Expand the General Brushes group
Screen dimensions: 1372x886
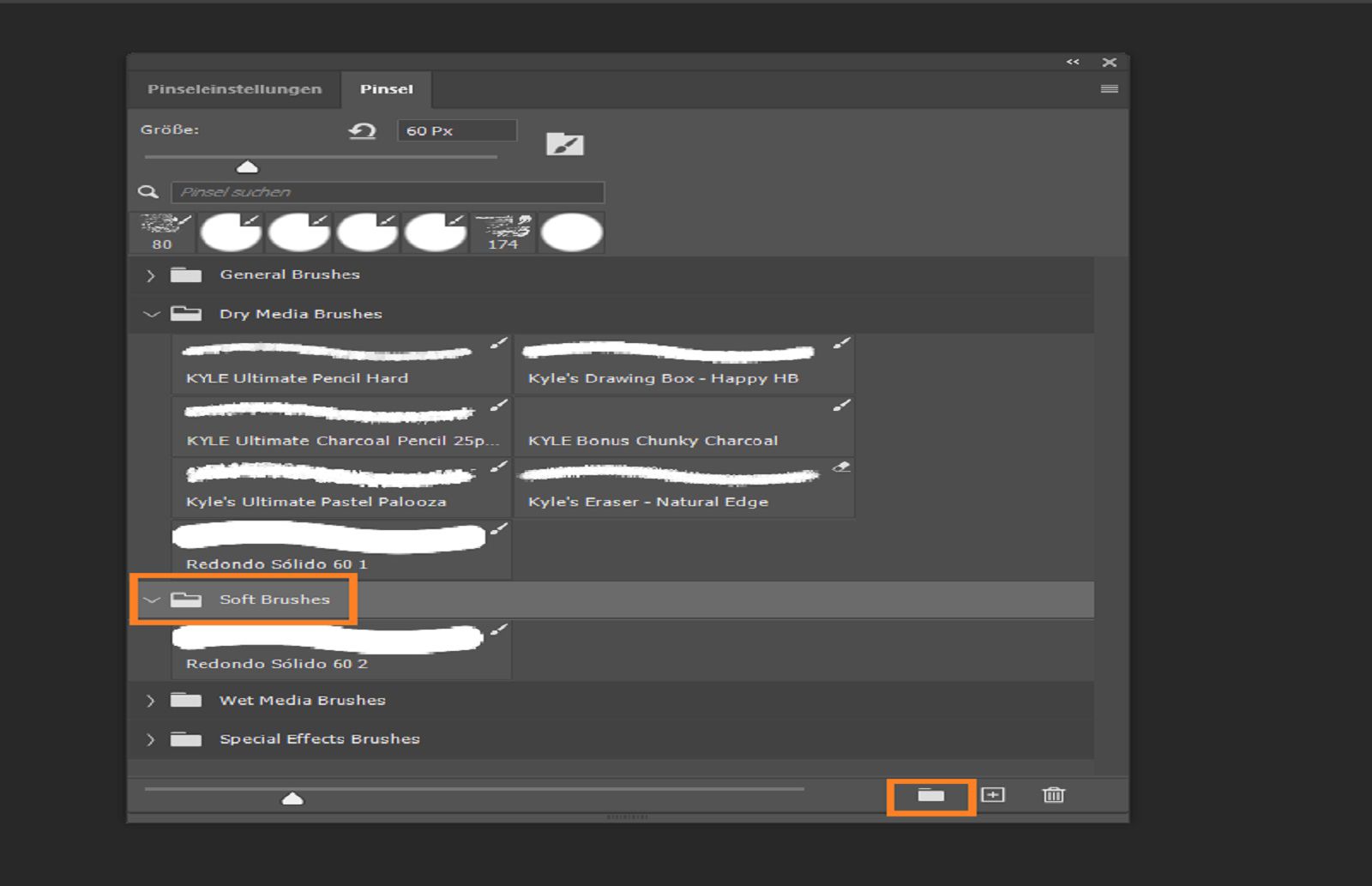pos(151,274)
